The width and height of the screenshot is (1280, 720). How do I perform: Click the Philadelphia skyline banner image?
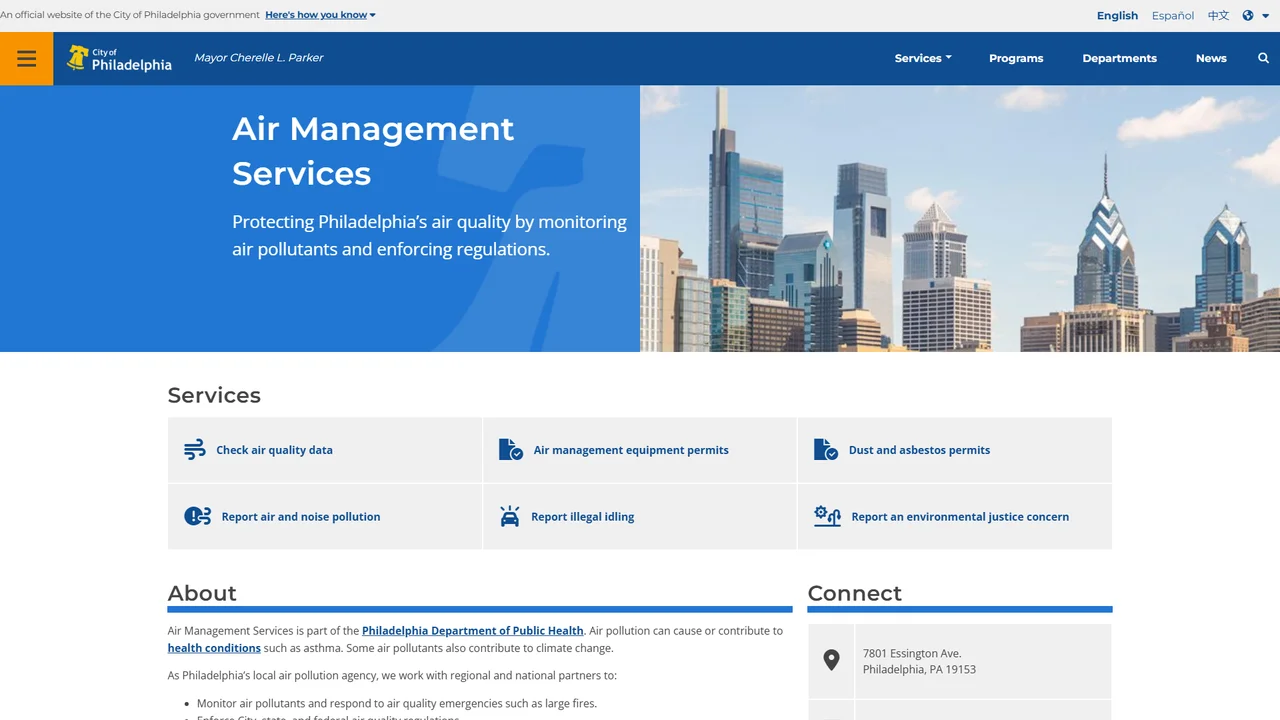click(x=960, y=218)
